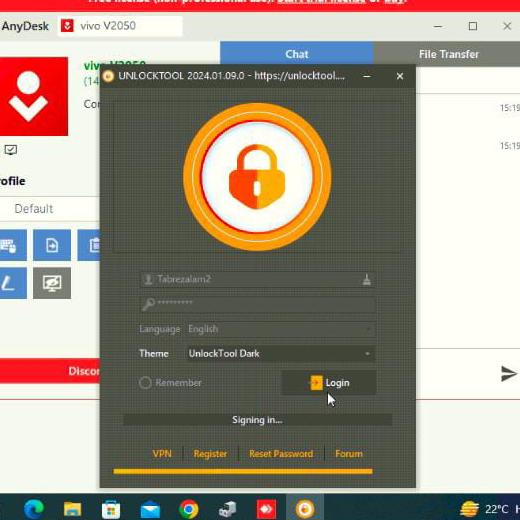
Task: Click the small monitor icon under the AnyDesk logo
Action: point(11,150)
